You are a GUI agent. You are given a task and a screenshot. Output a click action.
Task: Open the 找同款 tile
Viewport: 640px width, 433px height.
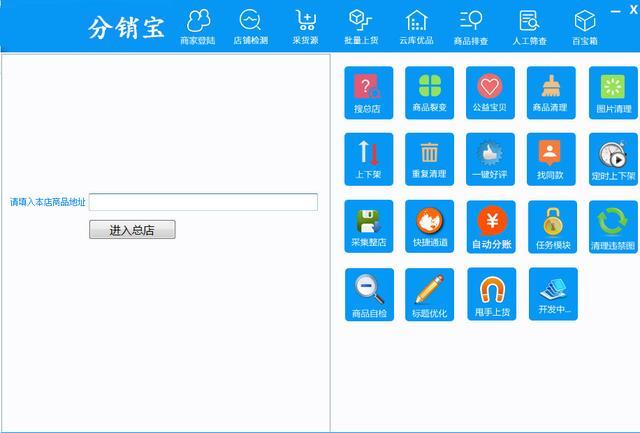coord(551,159)
